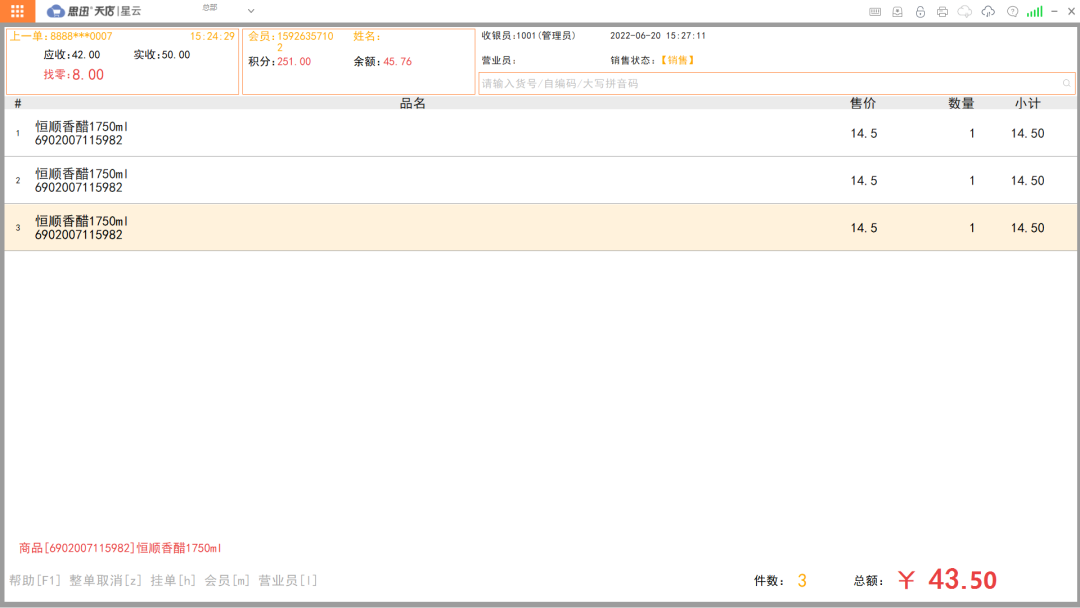
Task: Open the orange app grid menu
Action: tap(17, 11)
